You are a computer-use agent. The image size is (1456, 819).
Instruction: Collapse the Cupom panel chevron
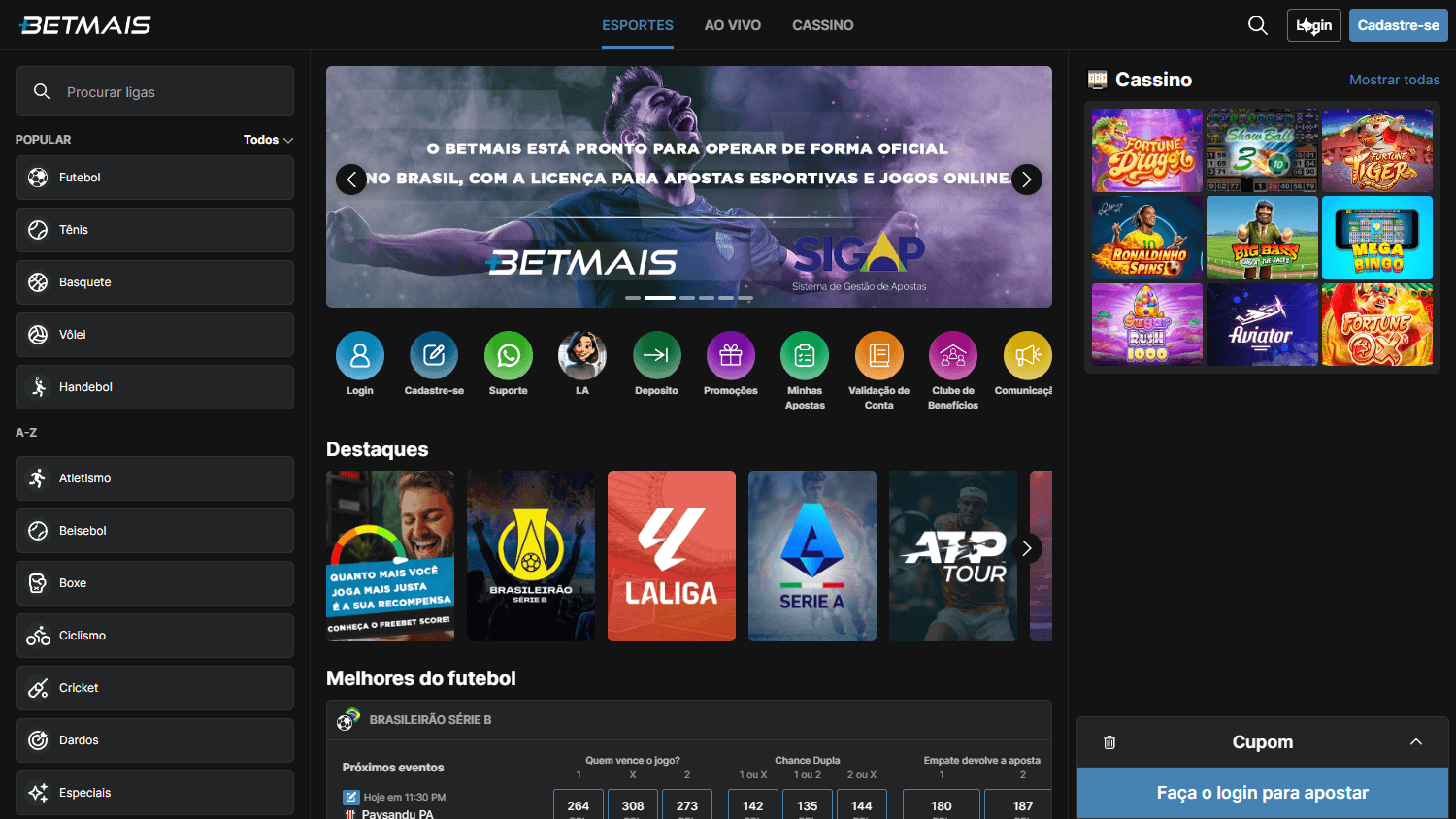(1416, 742)
